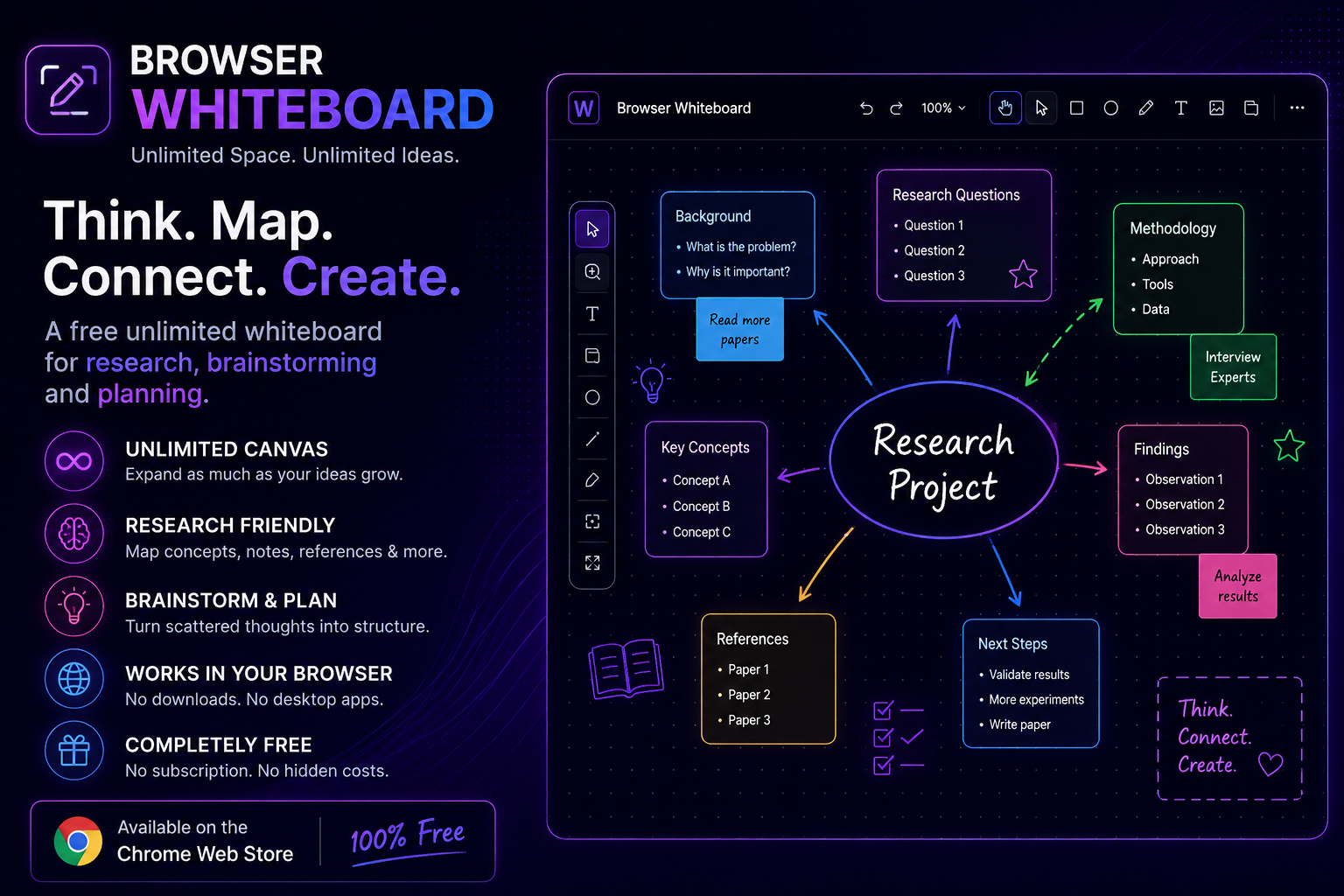This screenshot has width=1344, height=896.
Task: Select the Research Questions card title
Action: (x=956, y=195)
